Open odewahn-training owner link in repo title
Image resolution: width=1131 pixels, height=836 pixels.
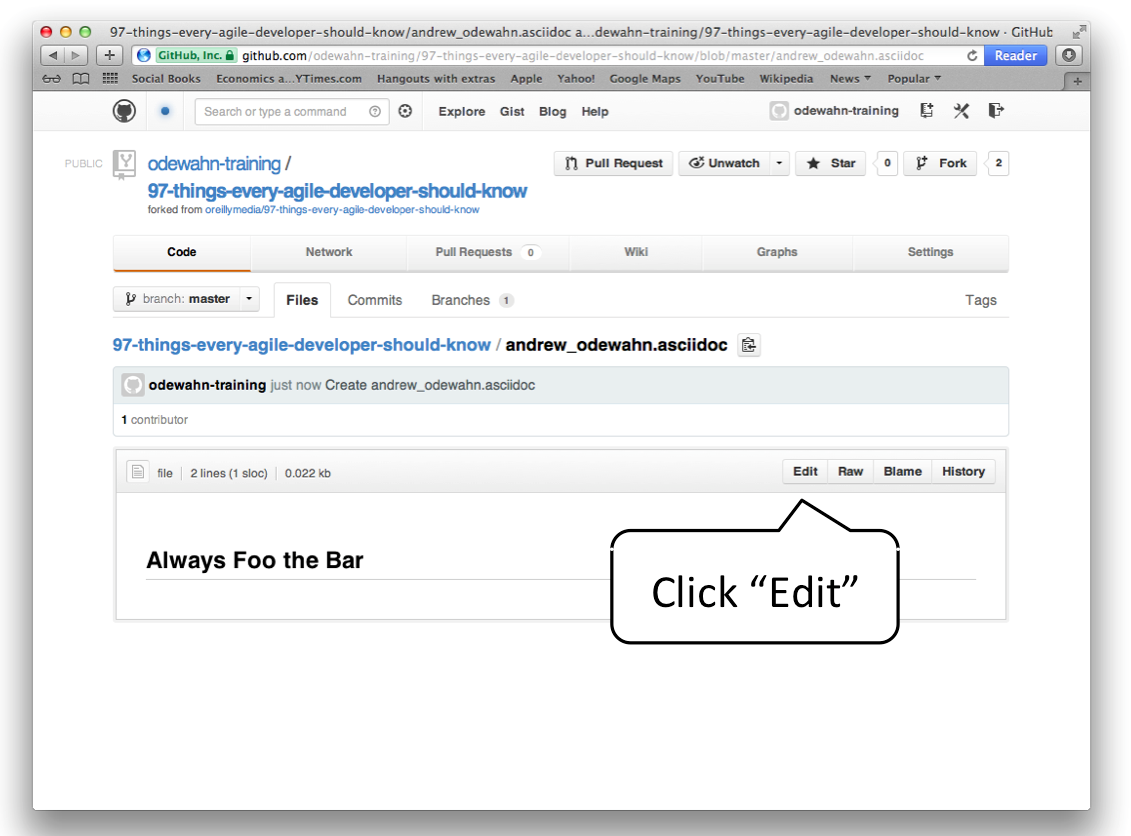tap(214, 164)
